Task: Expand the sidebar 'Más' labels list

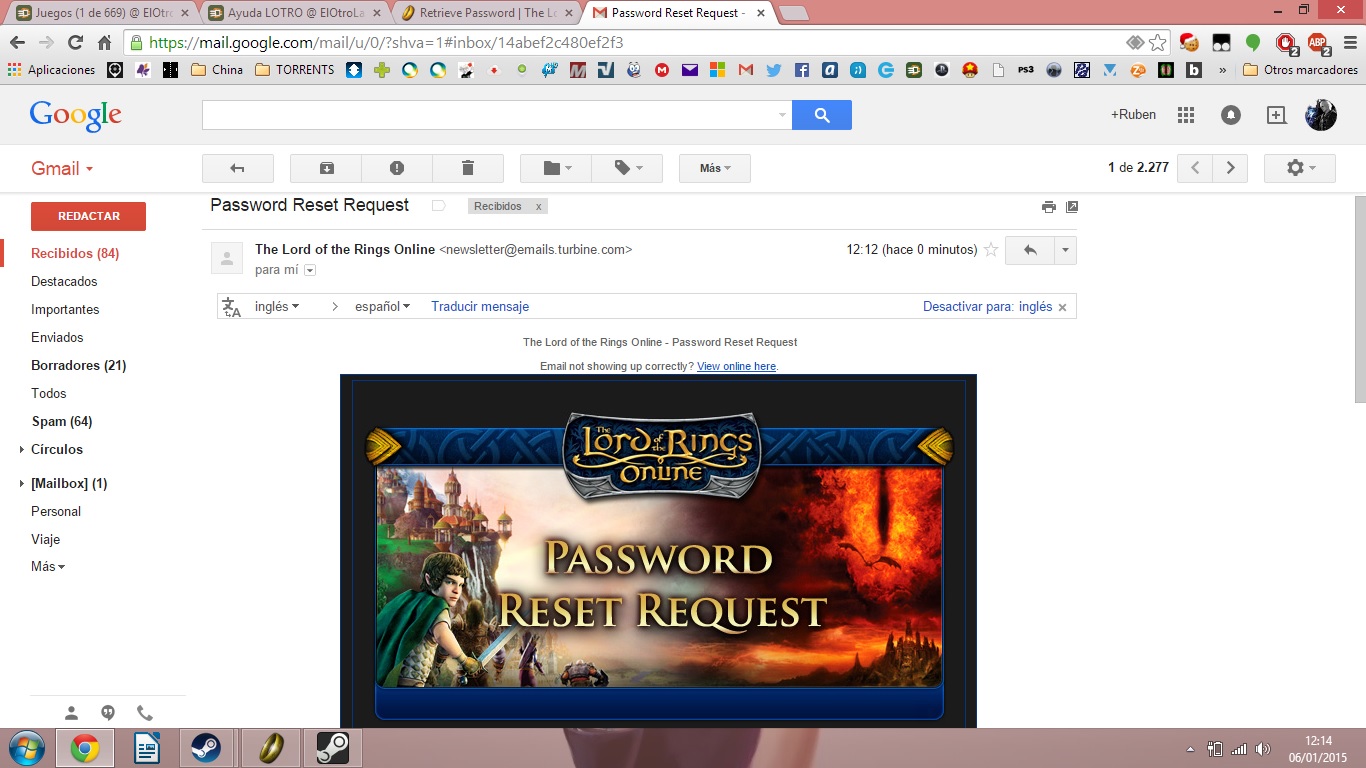Action: (48, 567)
